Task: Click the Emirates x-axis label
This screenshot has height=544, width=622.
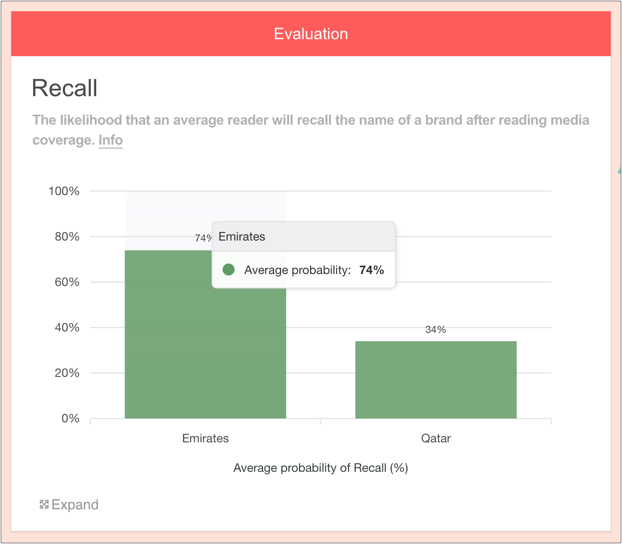Action: tap(205, 438)
